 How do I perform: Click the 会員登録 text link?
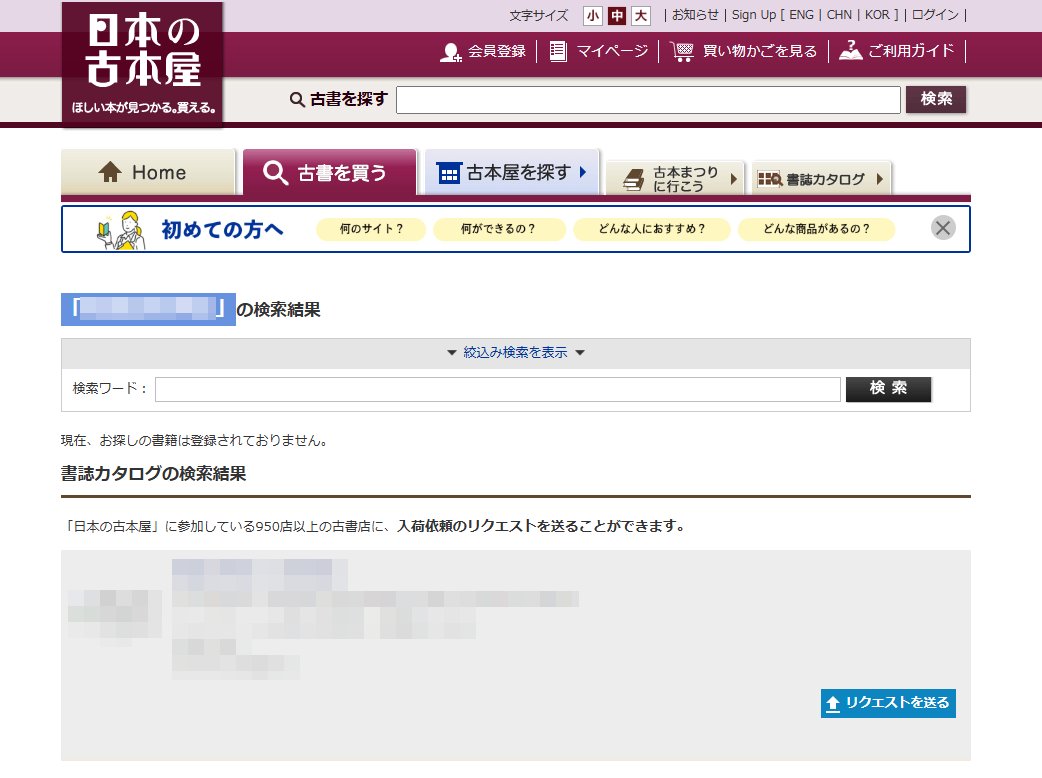pos(496,51)
